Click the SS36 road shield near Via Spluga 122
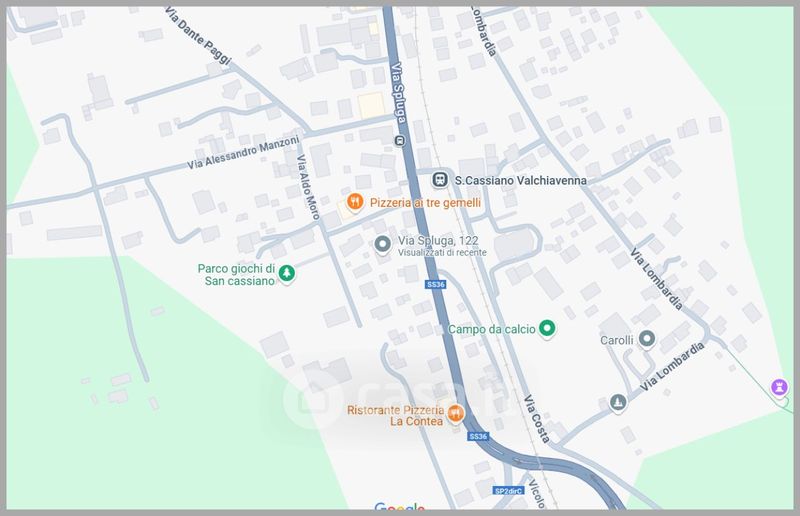The image size is (800, 516). (x=435, y=285)
